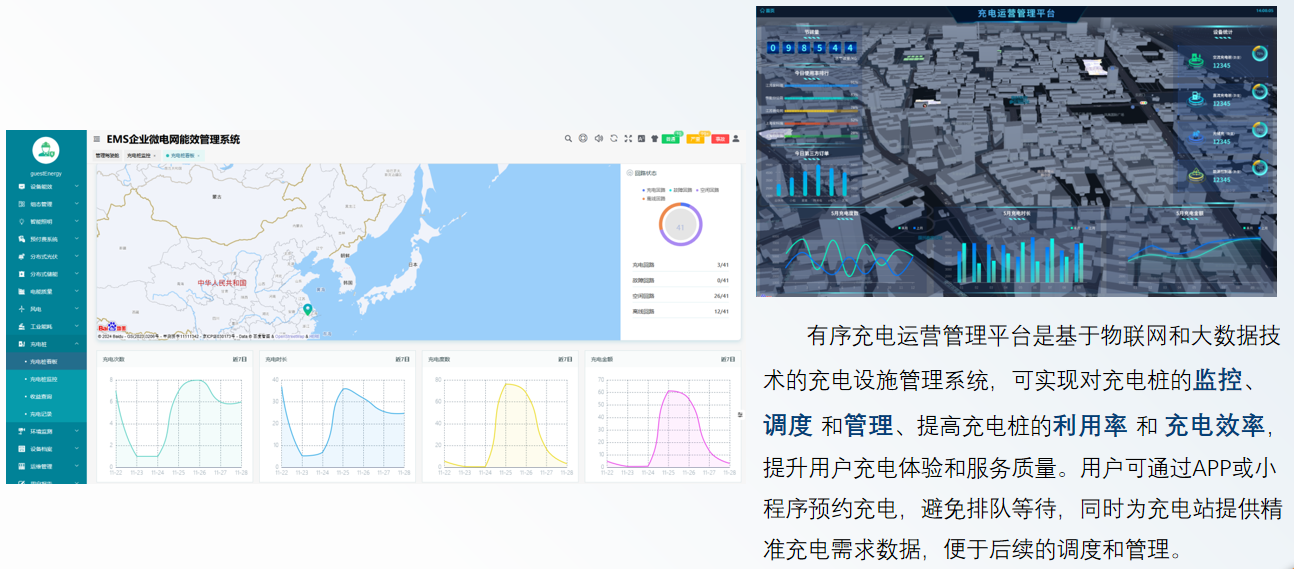The width and height of the screenshot is (1294, 569).
Task: Click the 工业能耗 sidebar icon
Action: coord(21,326)
